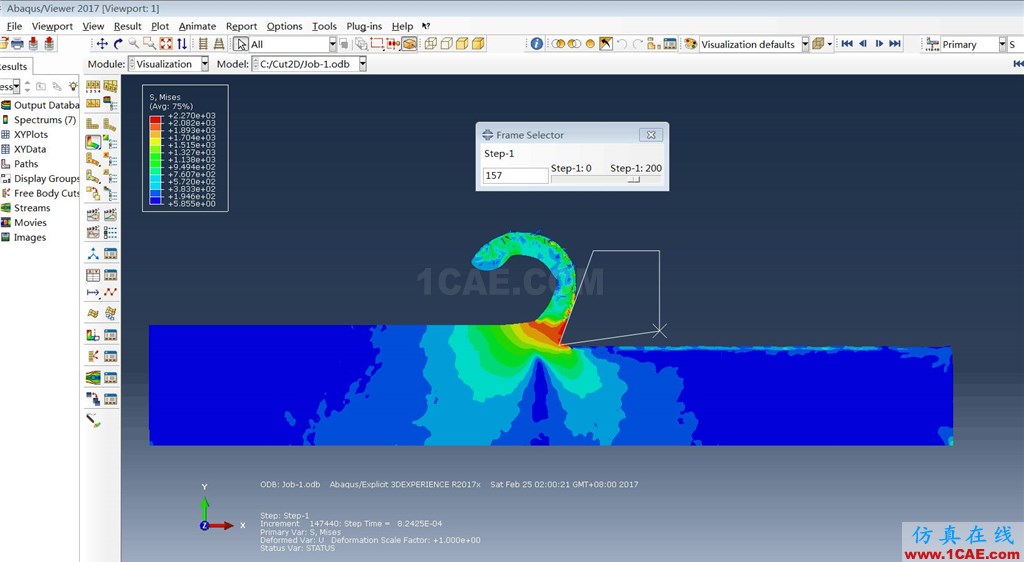Open the Primary variable type dropdown
1024x562 pixels.
pyautogui.click(x=1002, y=44)
